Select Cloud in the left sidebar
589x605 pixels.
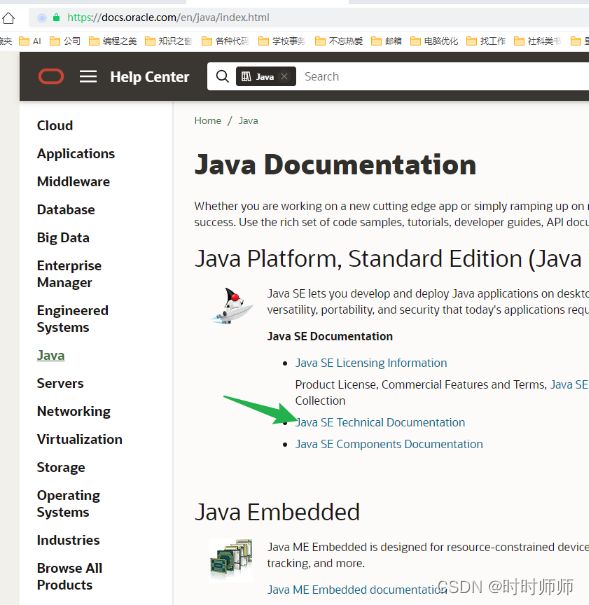[x=55, y=125]
